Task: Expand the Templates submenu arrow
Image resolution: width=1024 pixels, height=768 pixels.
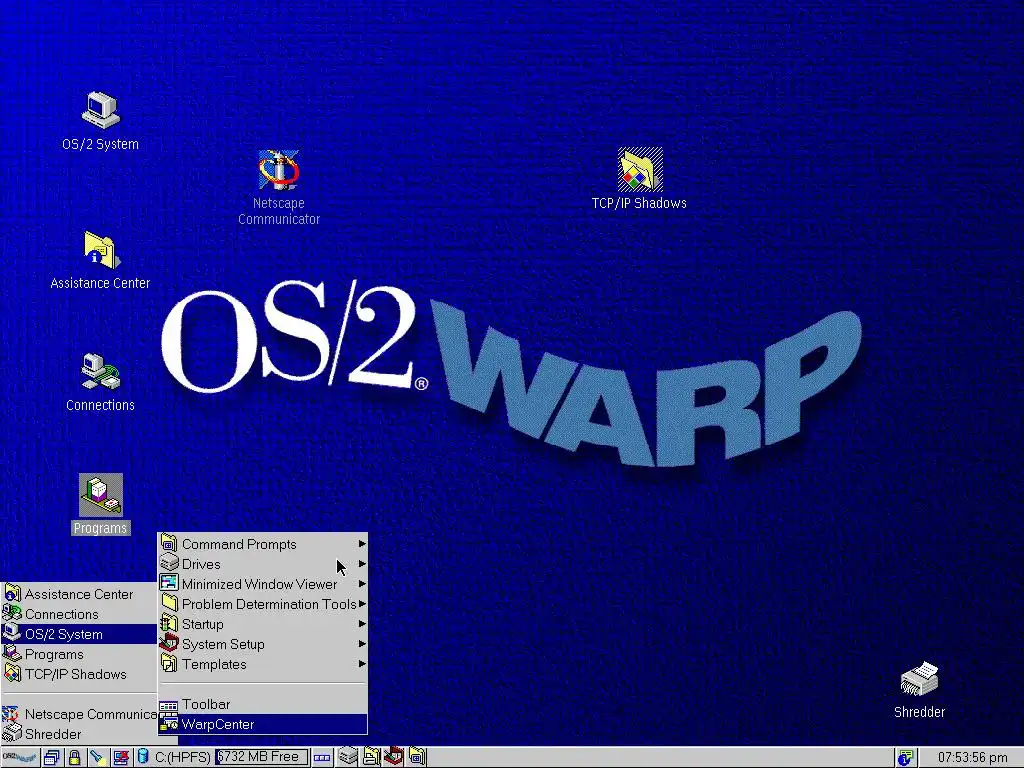Action: [362, 664]
